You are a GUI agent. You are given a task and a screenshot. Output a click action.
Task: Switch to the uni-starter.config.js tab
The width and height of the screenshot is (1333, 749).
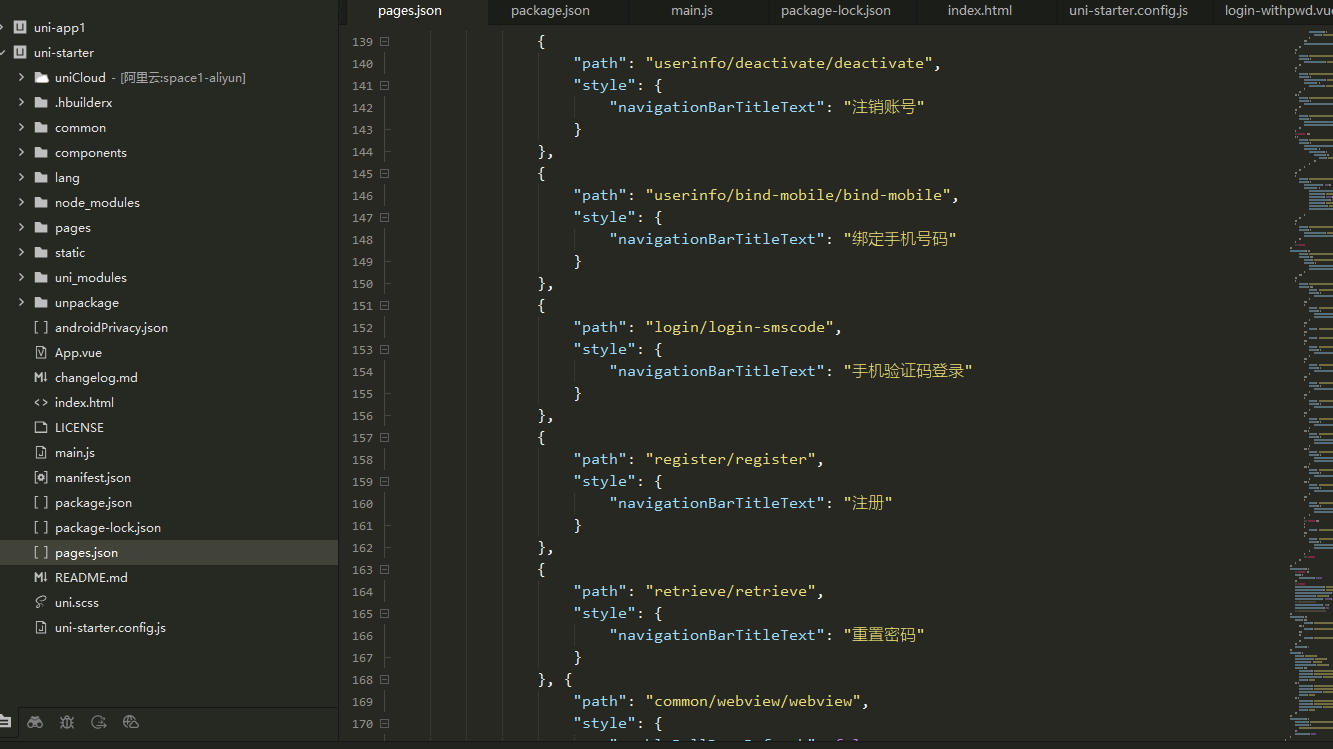pyautogui.click(x=1128, y=11)
